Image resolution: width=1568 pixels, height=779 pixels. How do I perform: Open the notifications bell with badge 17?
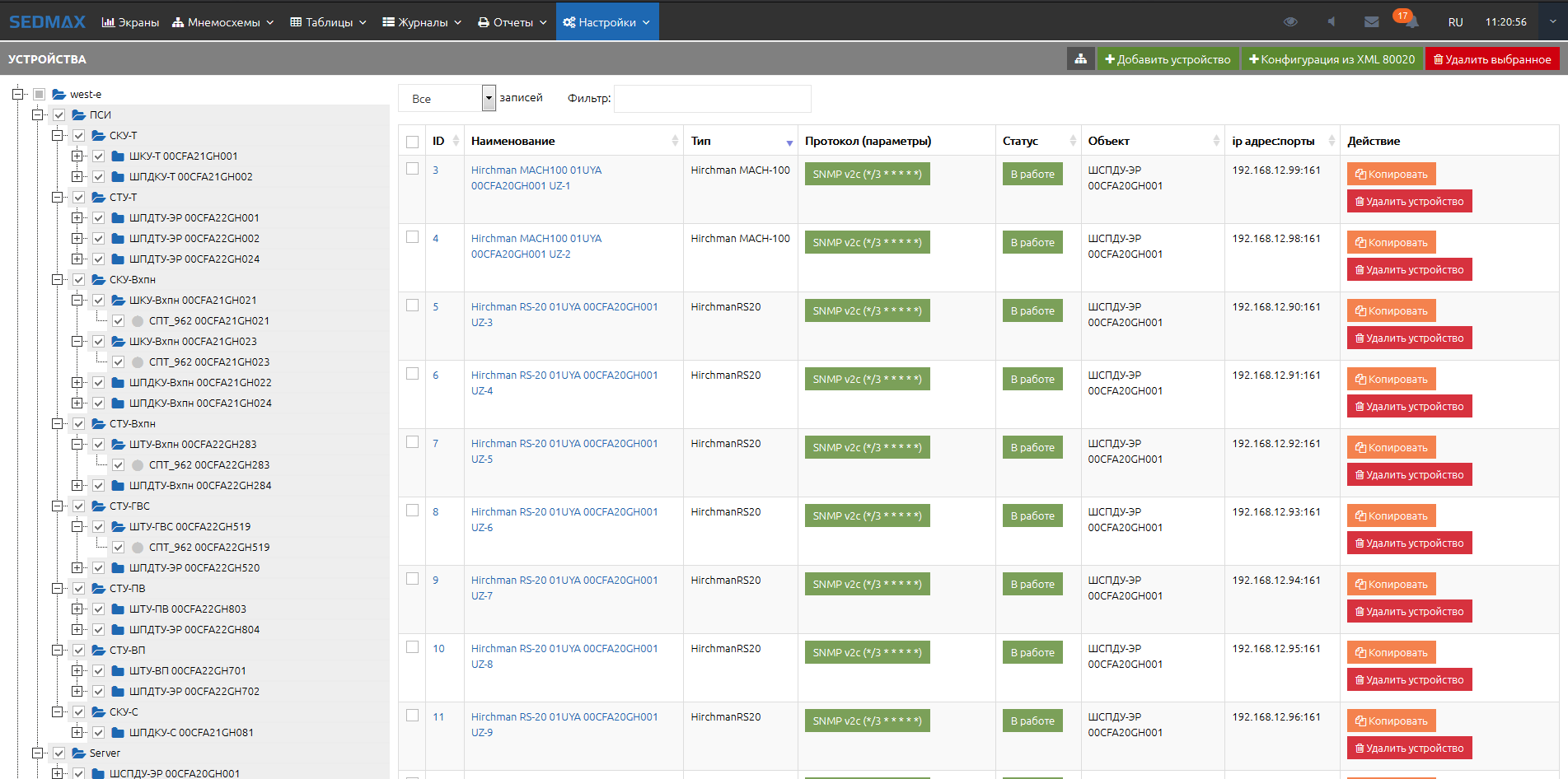[1411, 21]
